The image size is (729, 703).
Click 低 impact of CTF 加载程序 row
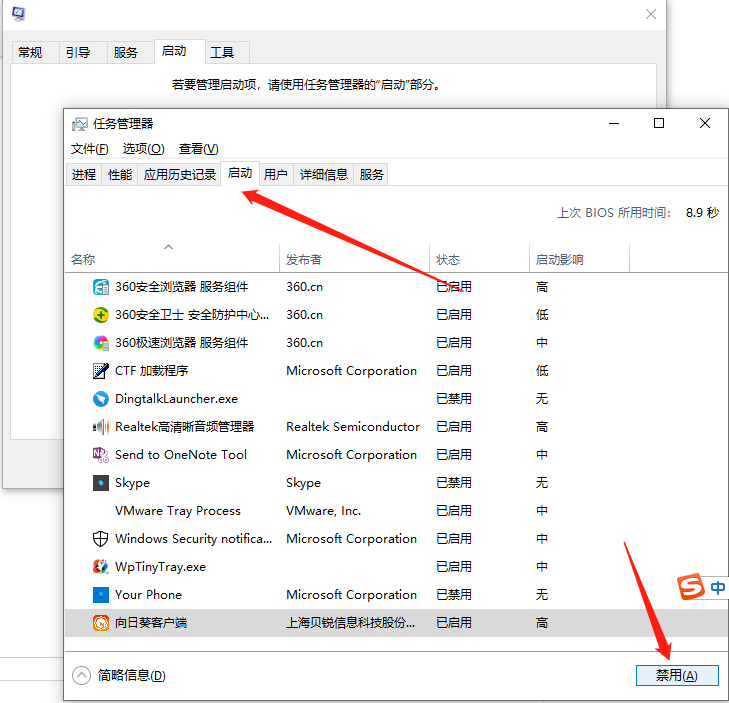coord(542,371)
